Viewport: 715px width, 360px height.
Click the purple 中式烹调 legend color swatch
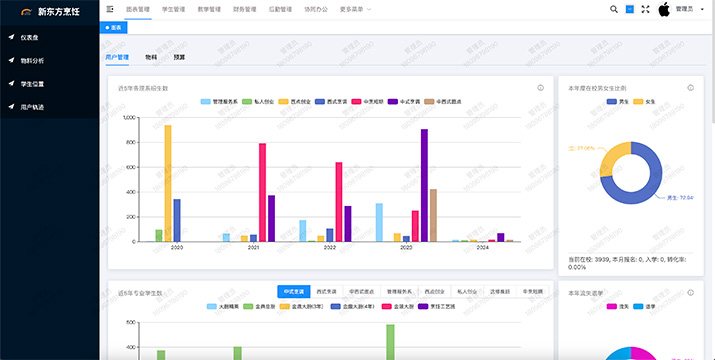392,102
